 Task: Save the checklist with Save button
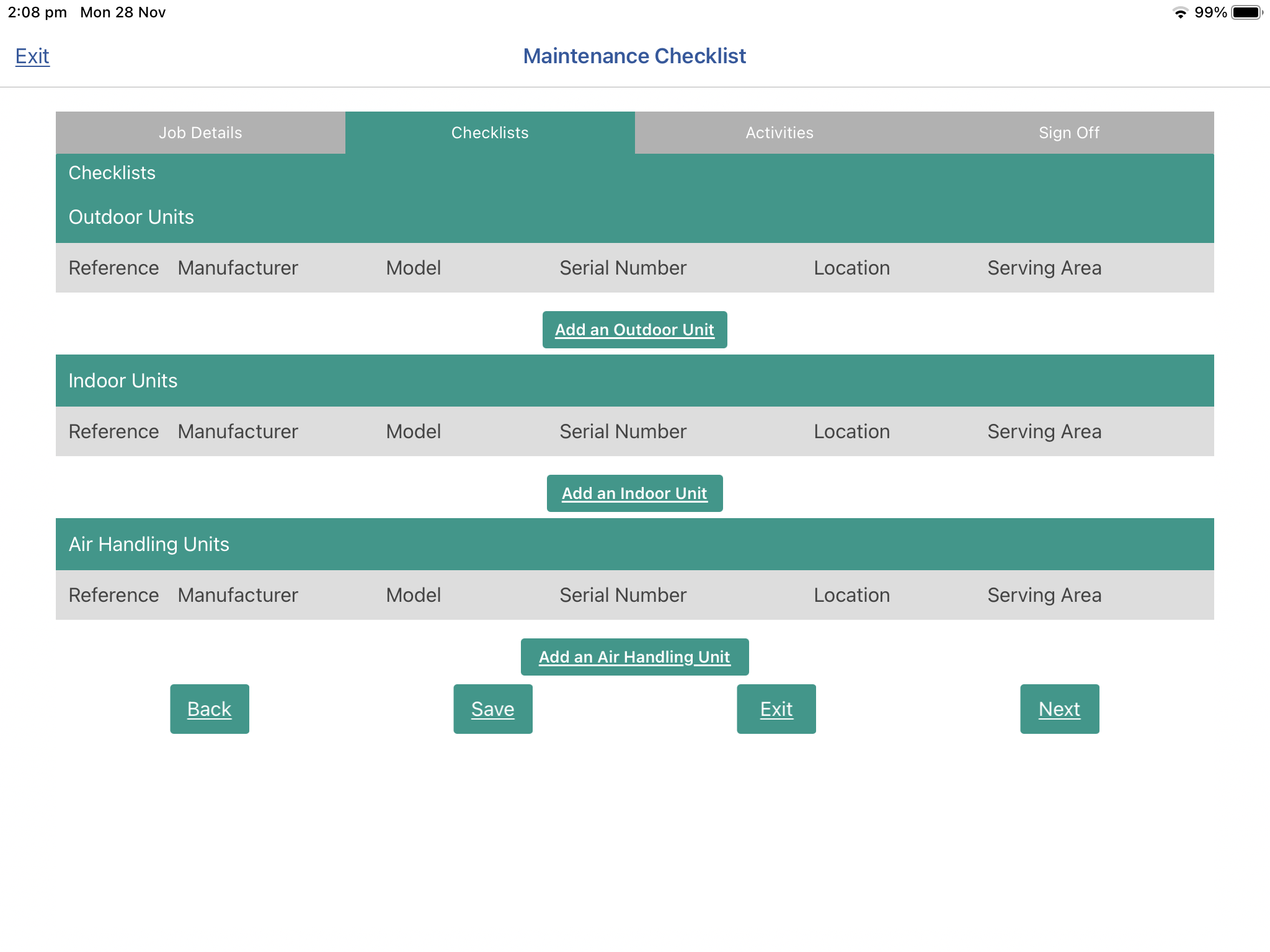pyautogui.click(x=493, y=709)
